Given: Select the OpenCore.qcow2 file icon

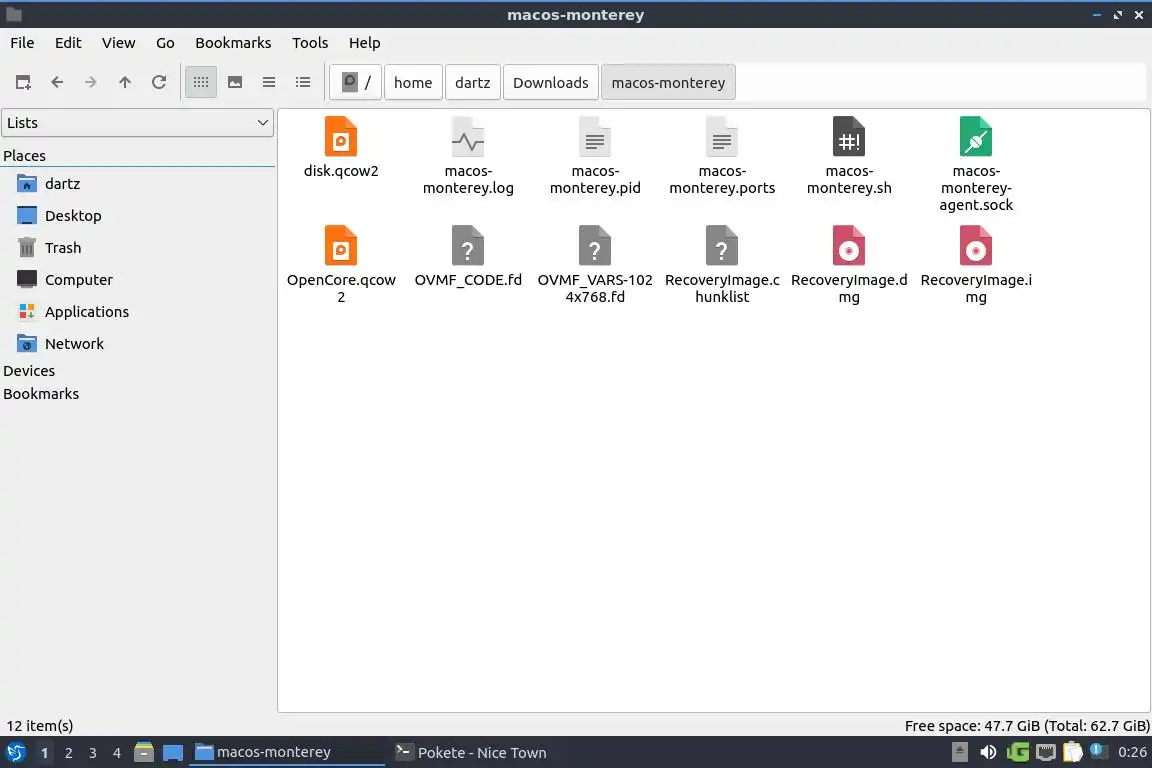Looking at the screenshot, I should coord(341,245).
